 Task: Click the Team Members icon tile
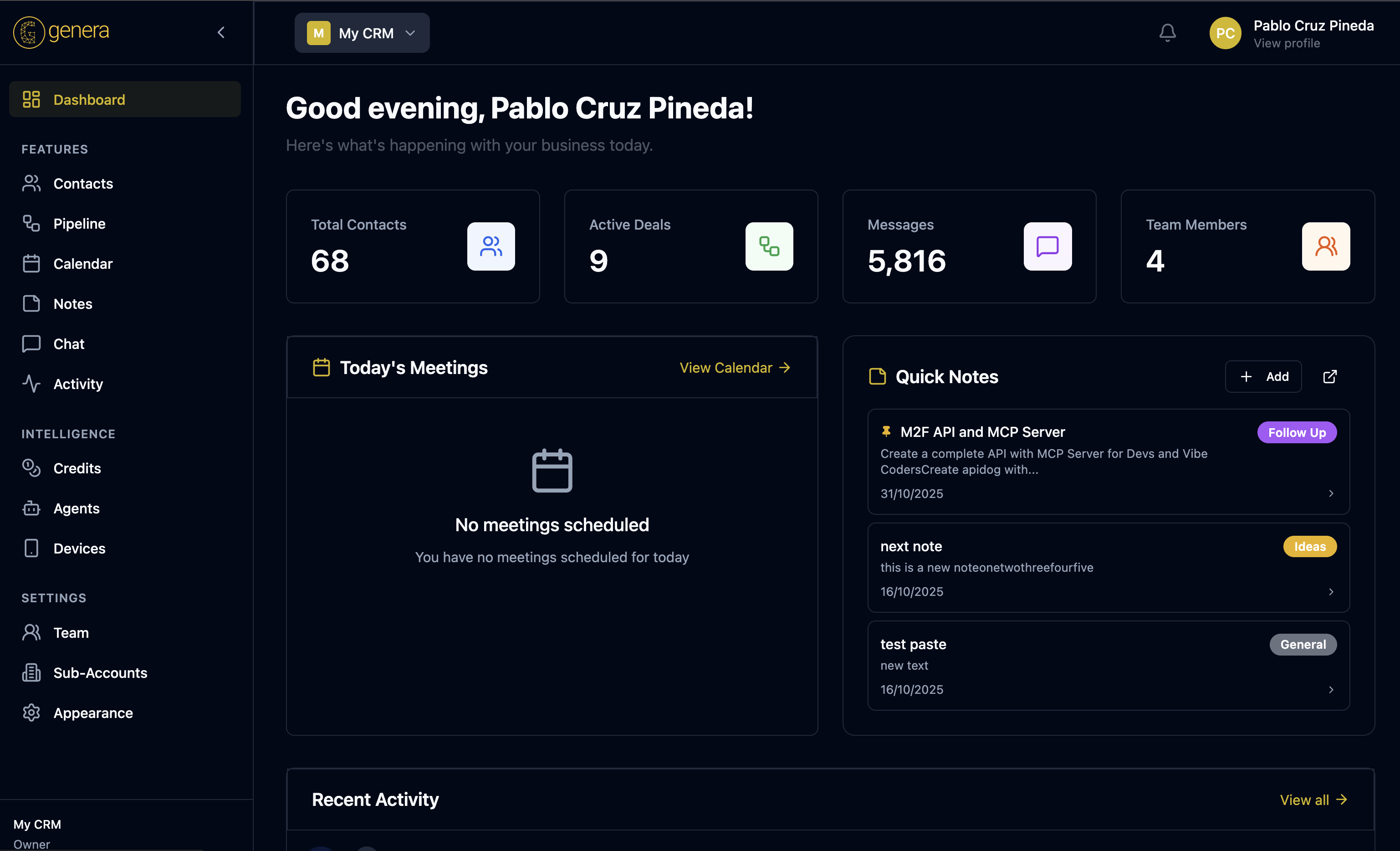(x=1326, y=246)
